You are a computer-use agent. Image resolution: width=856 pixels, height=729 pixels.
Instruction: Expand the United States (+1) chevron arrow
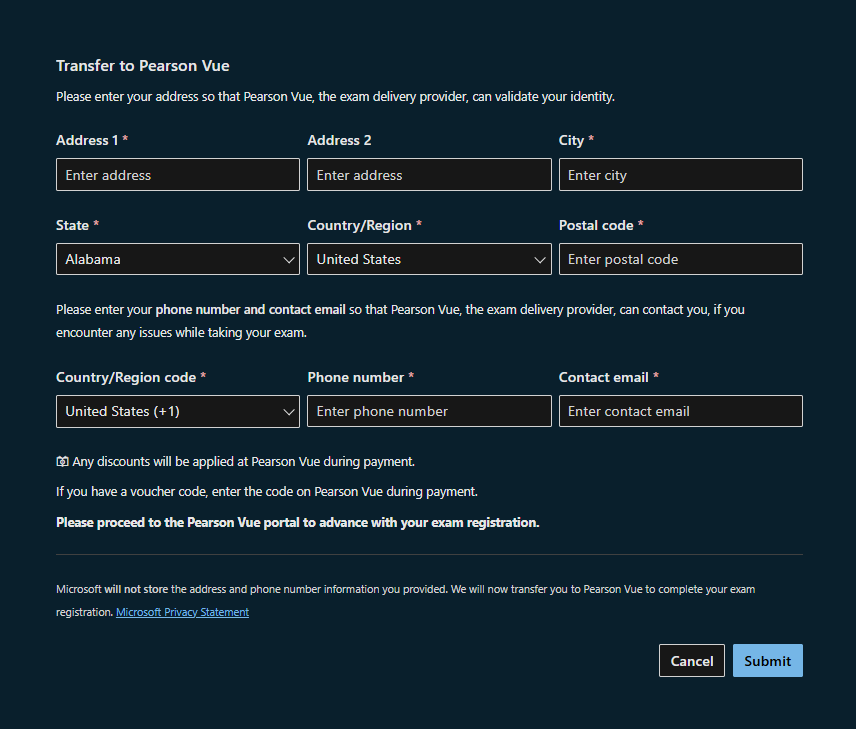coord(289,411)
